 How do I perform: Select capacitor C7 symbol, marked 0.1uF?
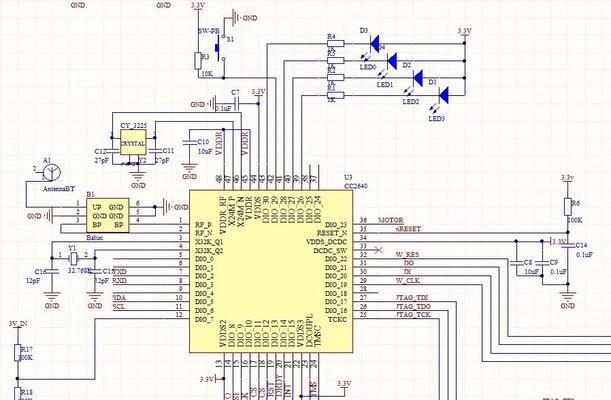pos(236,104)
